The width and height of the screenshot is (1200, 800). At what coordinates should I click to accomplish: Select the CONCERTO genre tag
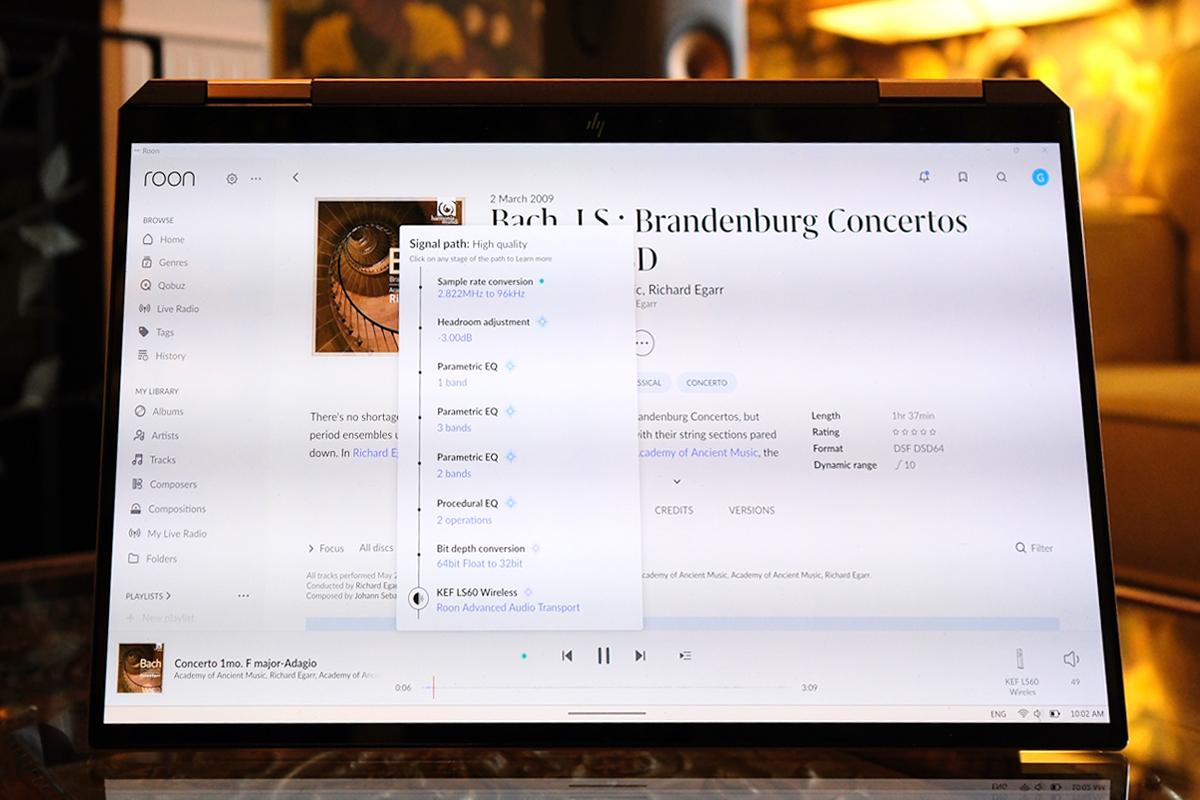click(x=707, y=383)
